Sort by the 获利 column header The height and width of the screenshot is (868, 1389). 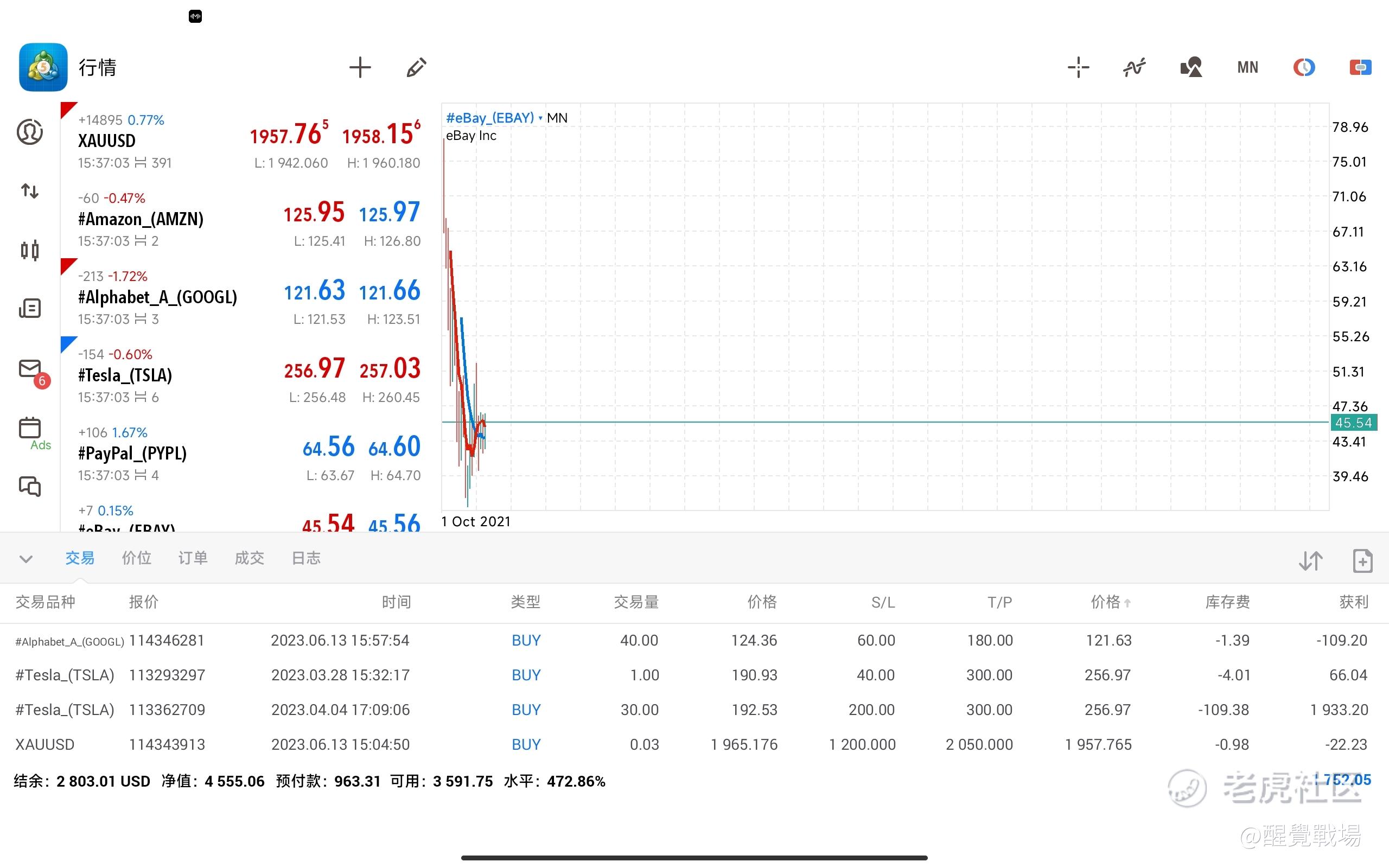pos(1354,602)
